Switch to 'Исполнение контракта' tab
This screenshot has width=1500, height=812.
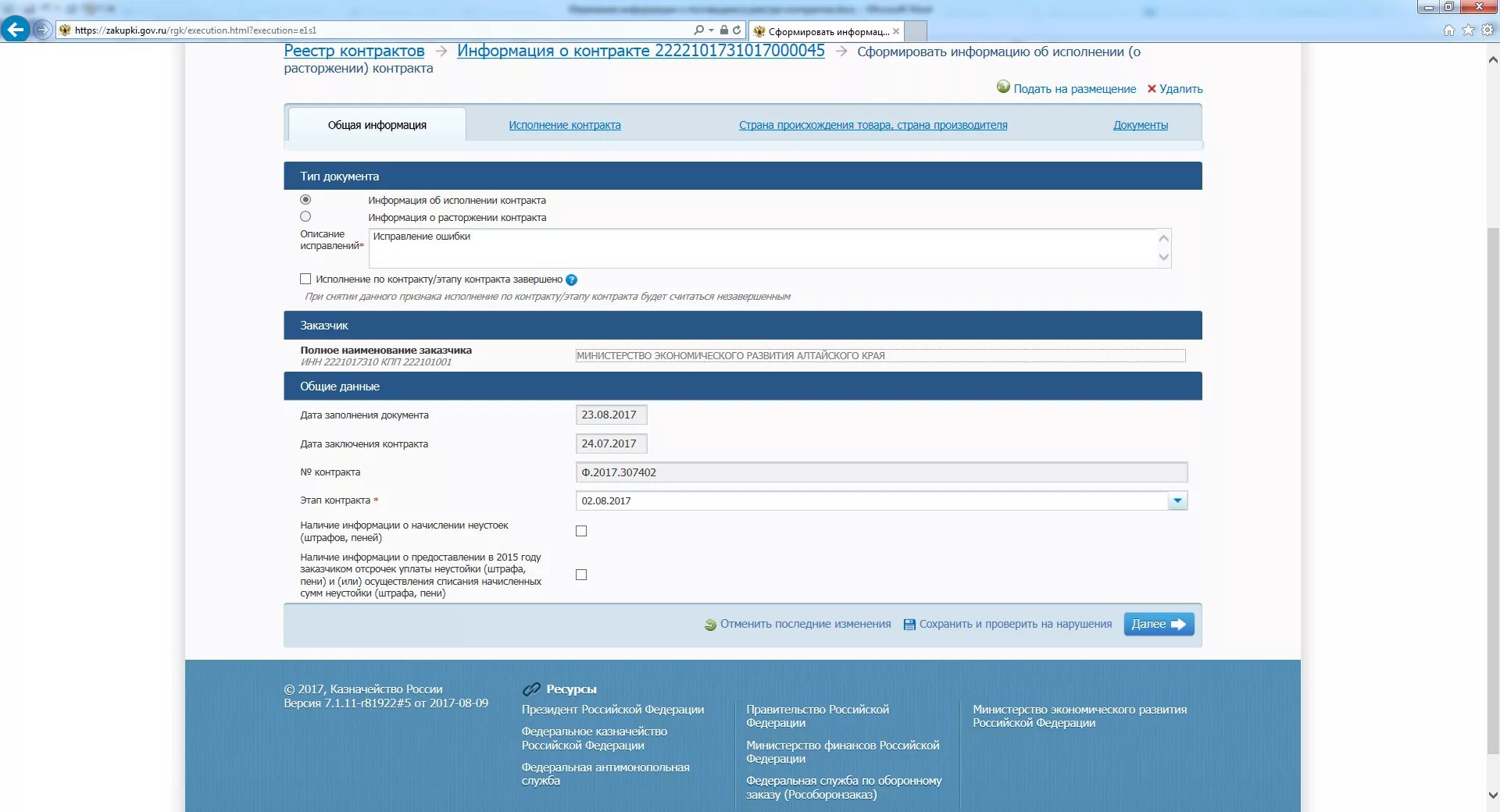[565, 125]
